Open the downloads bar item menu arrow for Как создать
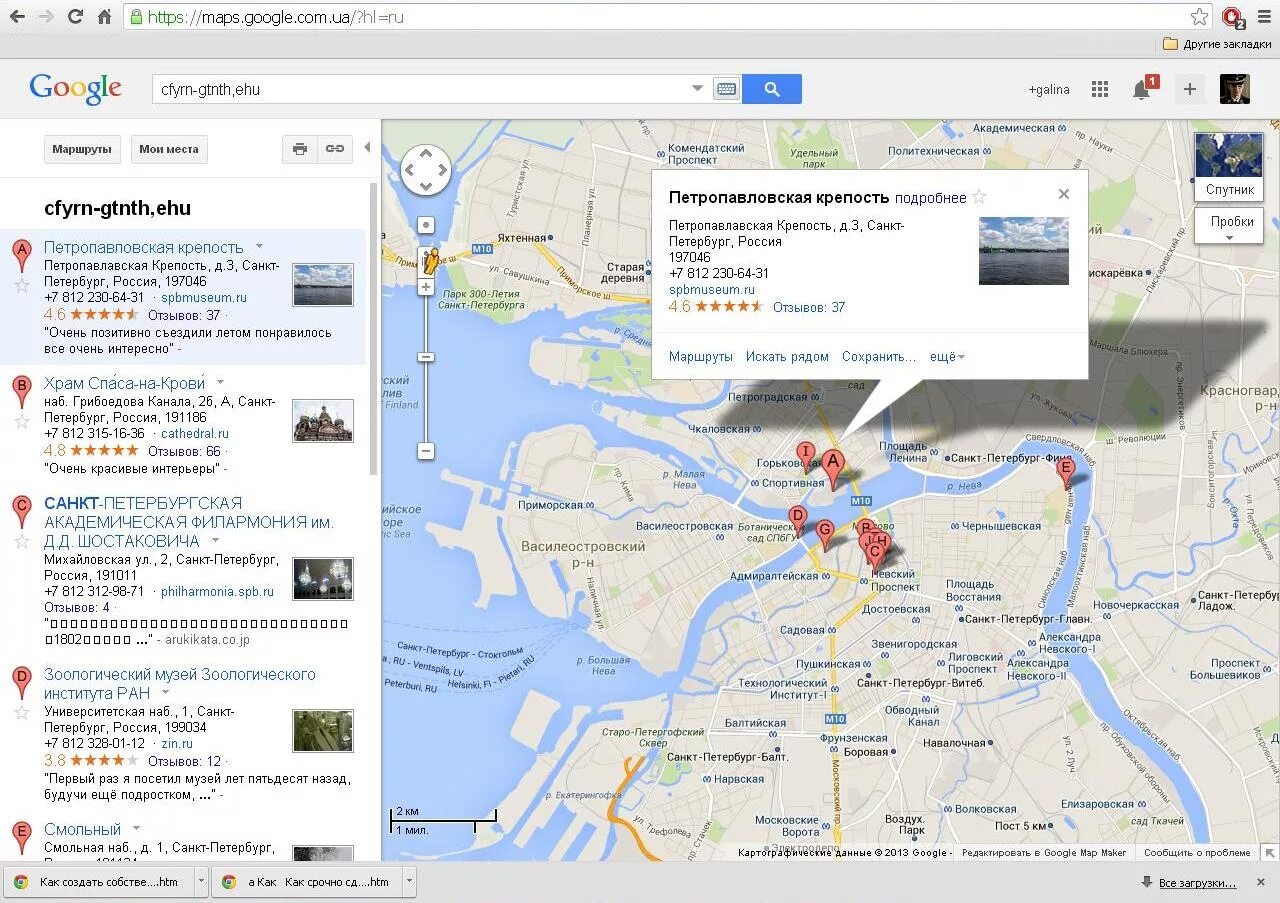The width and height of the screenshot is (1280, 903). point(201,882)
